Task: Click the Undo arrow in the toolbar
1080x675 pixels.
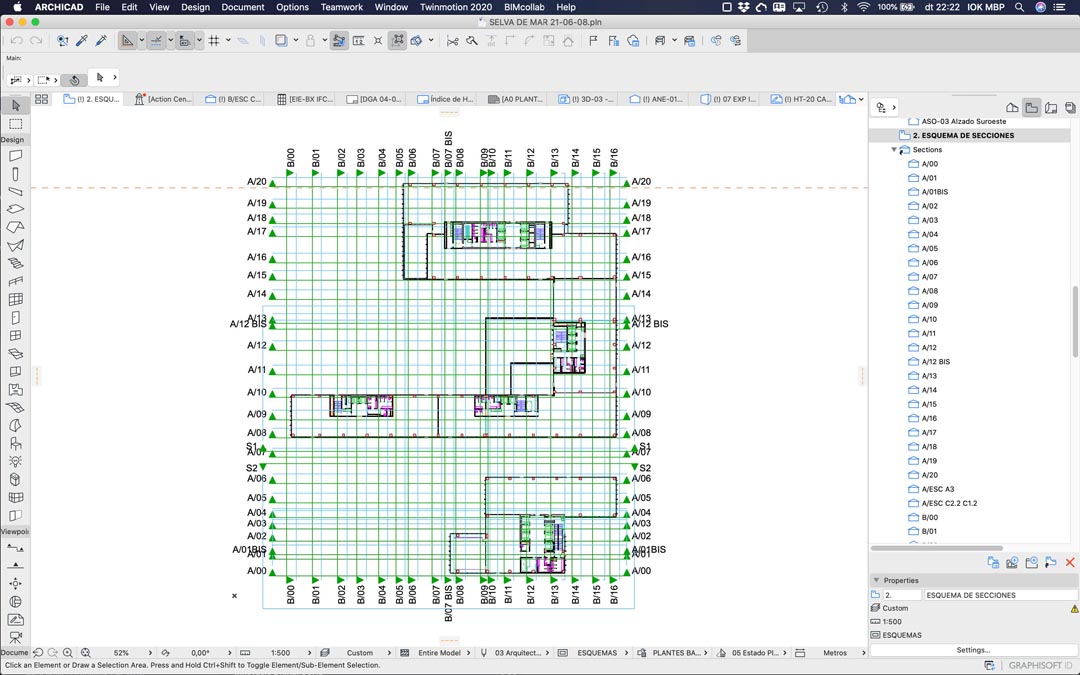Action: pyautogui.click(x=16, y=41)
